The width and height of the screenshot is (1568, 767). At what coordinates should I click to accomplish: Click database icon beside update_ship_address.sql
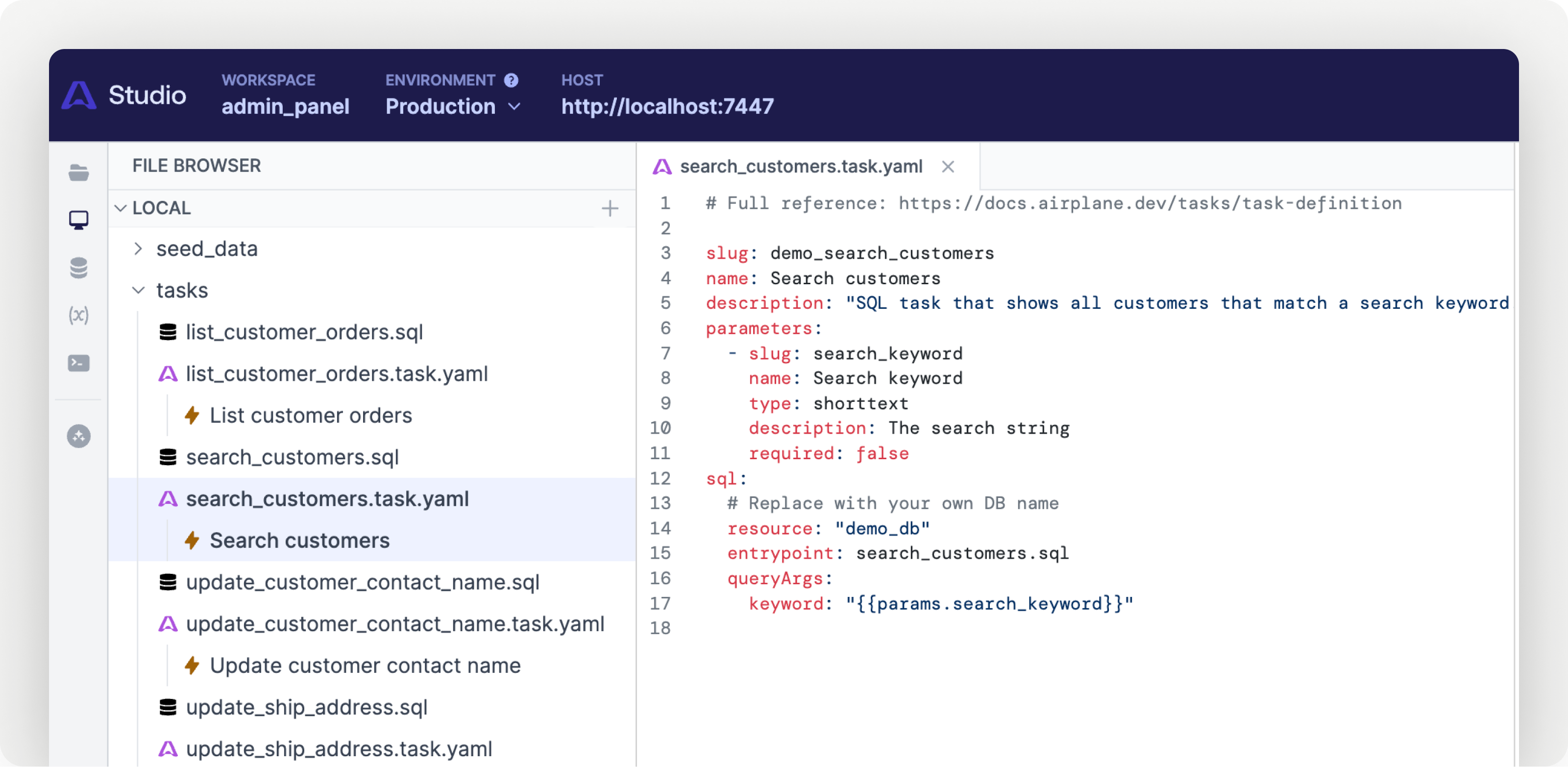[x=168, y=707]
